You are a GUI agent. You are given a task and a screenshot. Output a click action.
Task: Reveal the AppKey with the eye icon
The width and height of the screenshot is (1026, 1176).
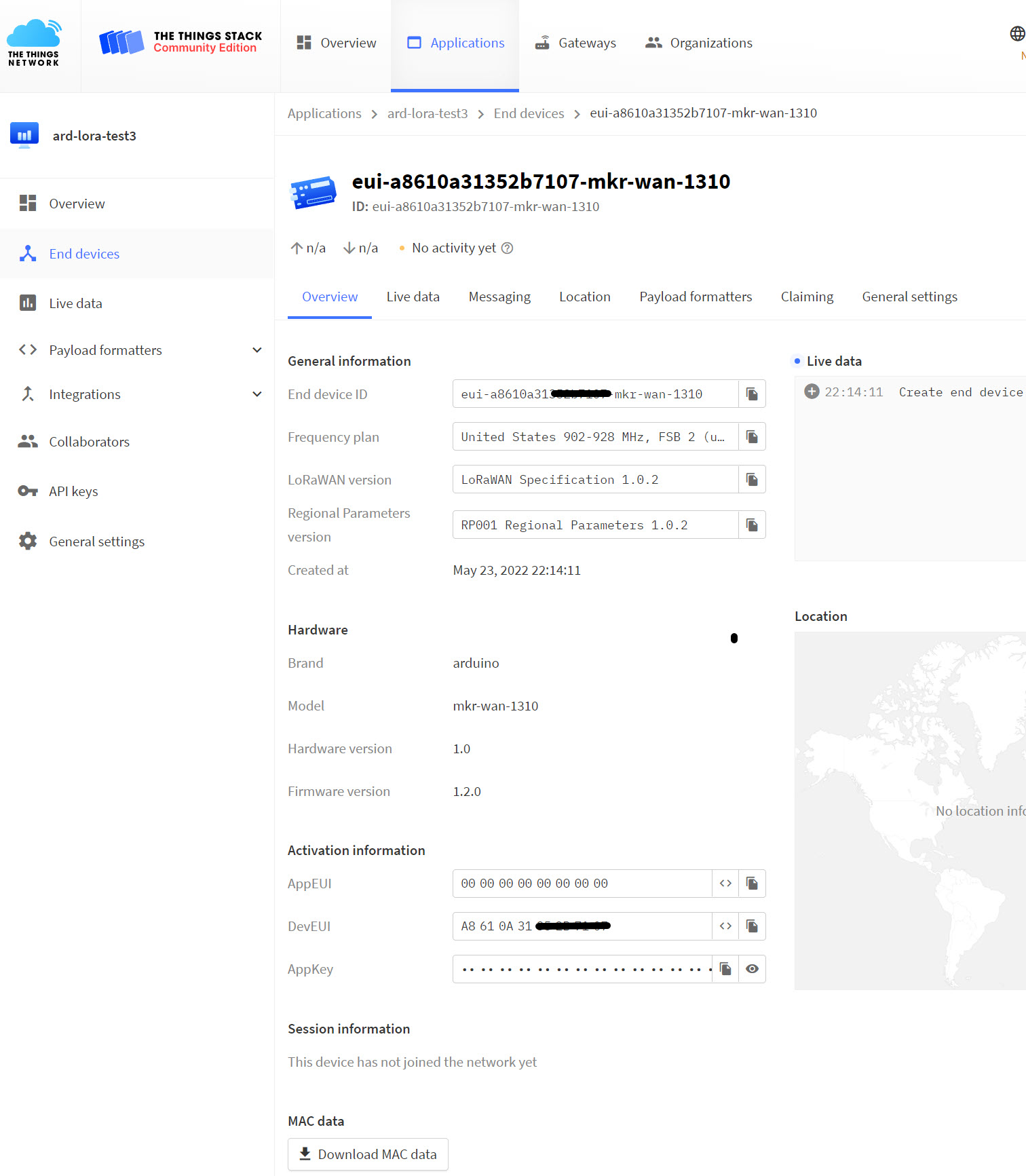(752, 969)
